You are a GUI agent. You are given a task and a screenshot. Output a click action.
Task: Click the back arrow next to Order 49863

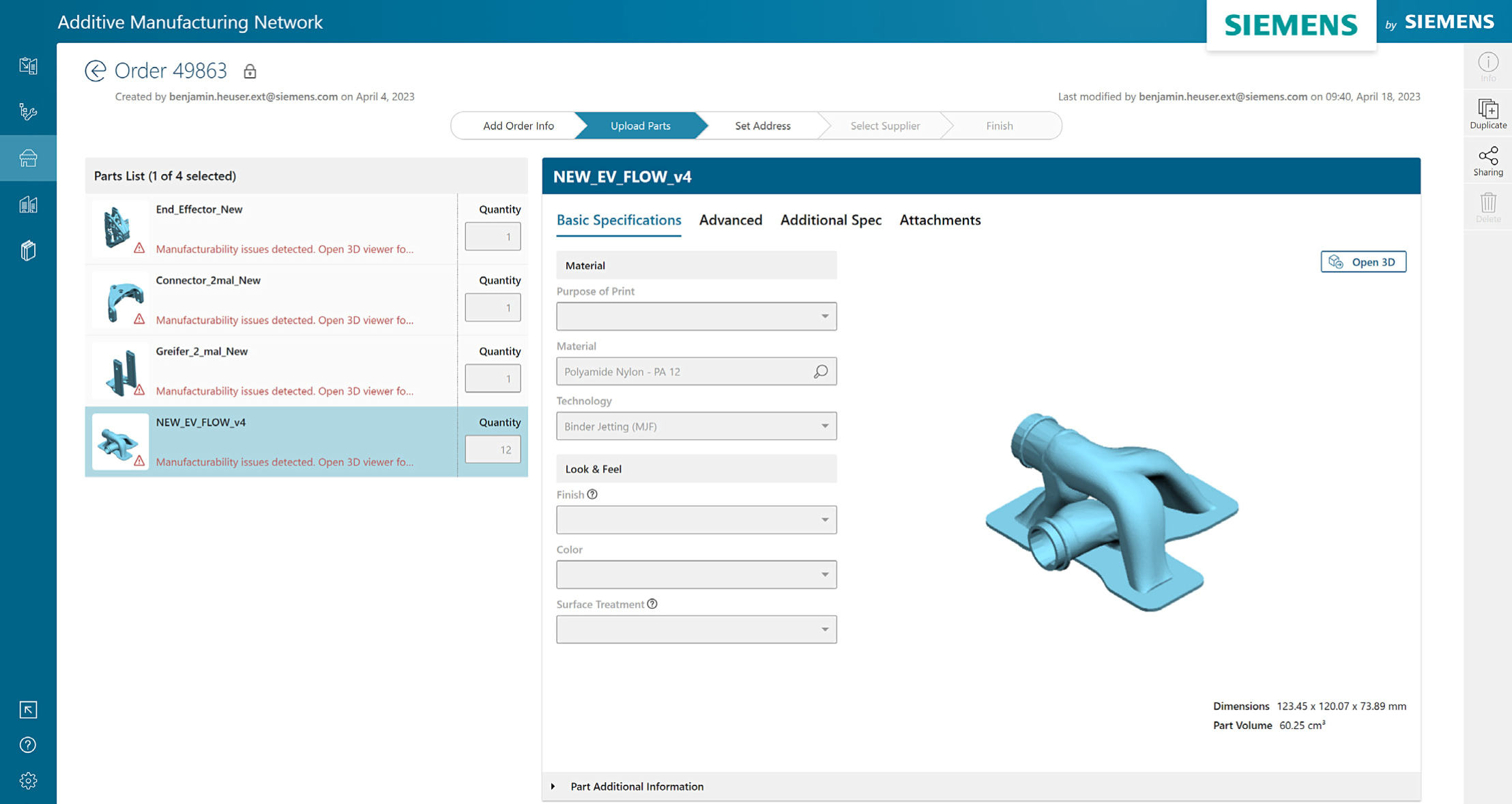pos(96,71)
